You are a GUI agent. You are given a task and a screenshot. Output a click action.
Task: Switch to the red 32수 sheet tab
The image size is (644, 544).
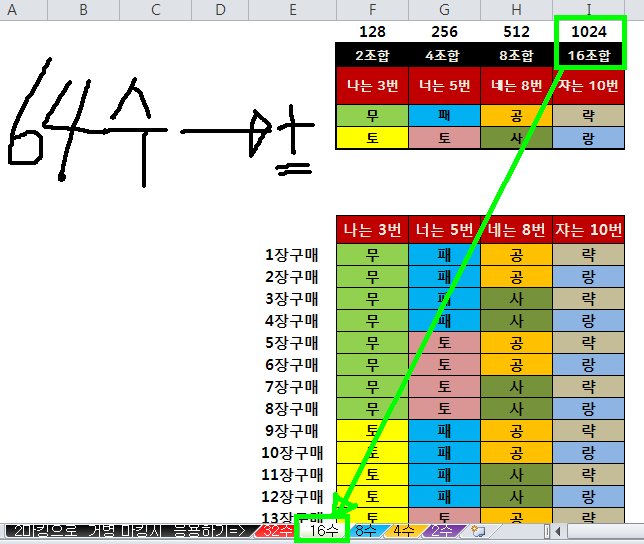click(x=276, y=531)
